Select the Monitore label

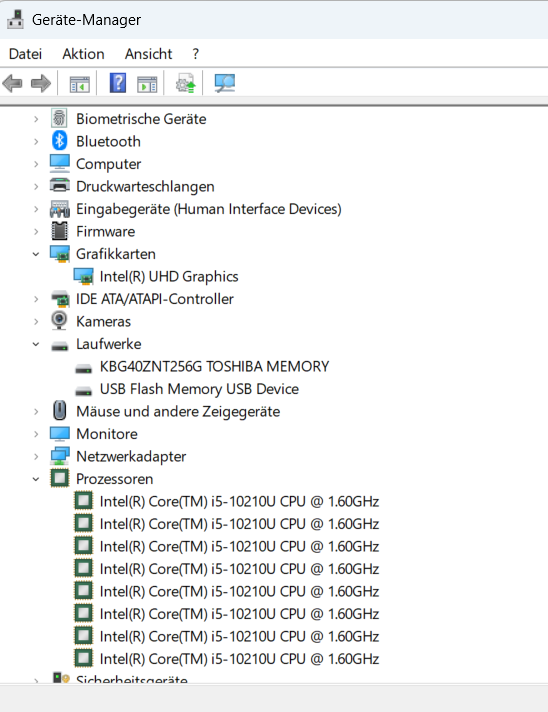point(107,434)
